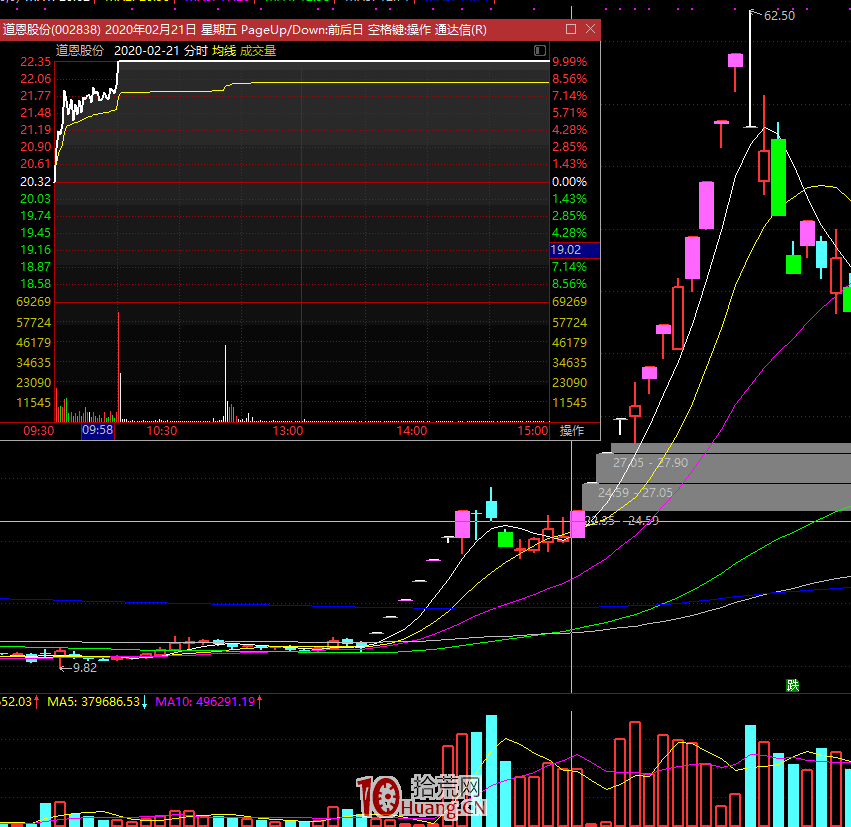Screen dimensions: 851x827
Task: Click the green 跌 marker icon
Action: 792,685
